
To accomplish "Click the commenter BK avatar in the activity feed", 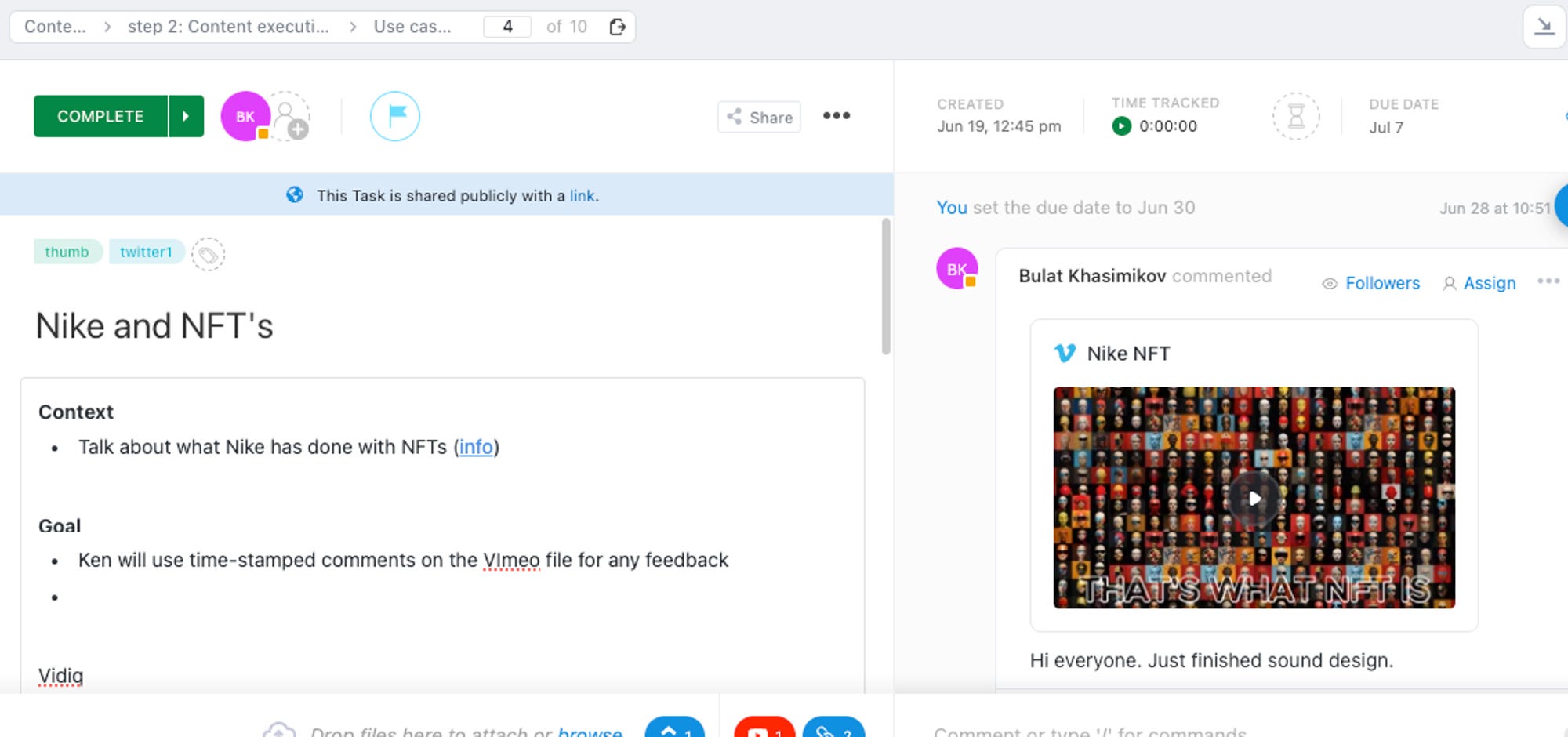I will click(957, 269).
